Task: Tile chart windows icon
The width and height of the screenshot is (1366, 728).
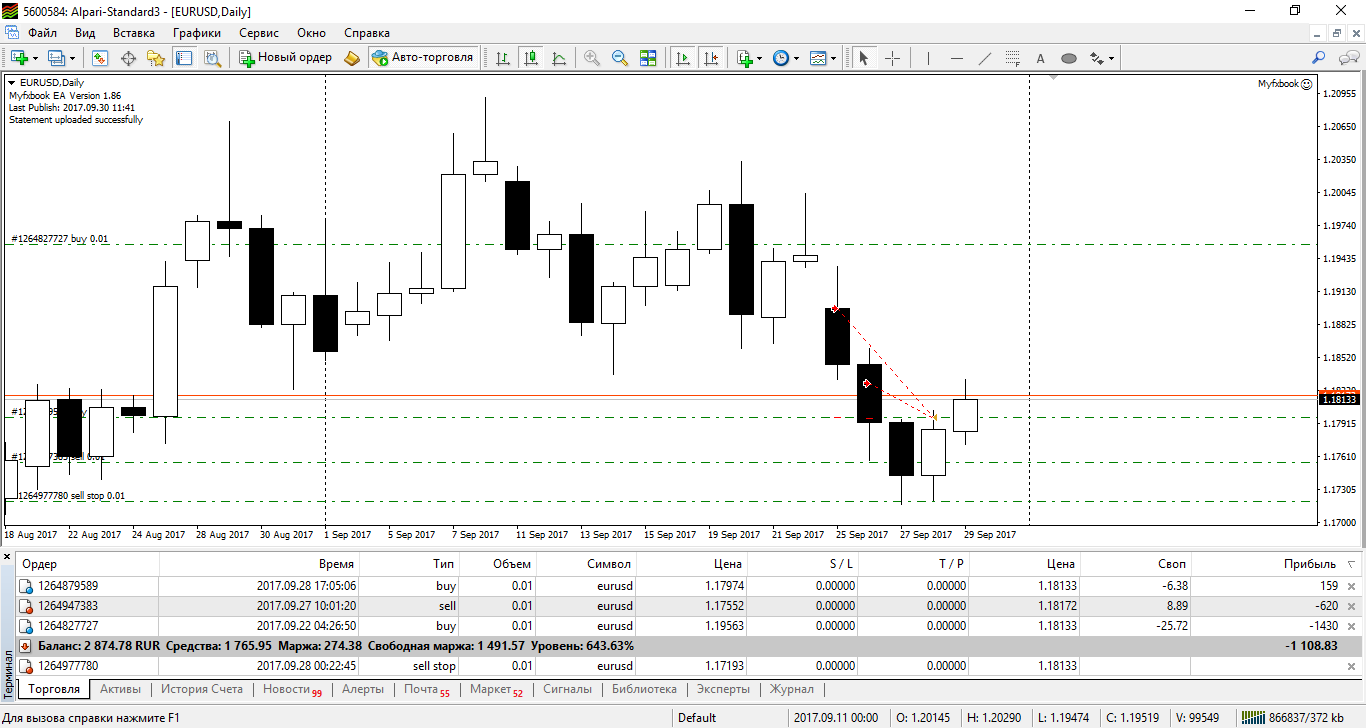Action: (648, 58)
